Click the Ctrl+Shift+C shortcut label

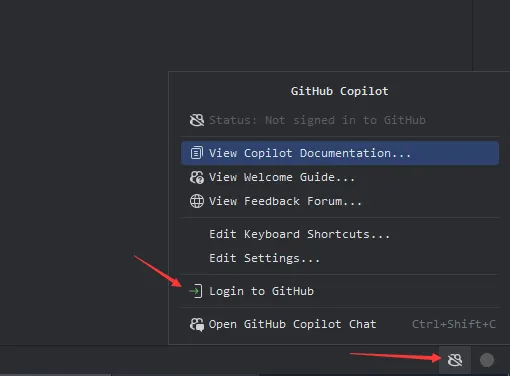(x=454, y=324)
